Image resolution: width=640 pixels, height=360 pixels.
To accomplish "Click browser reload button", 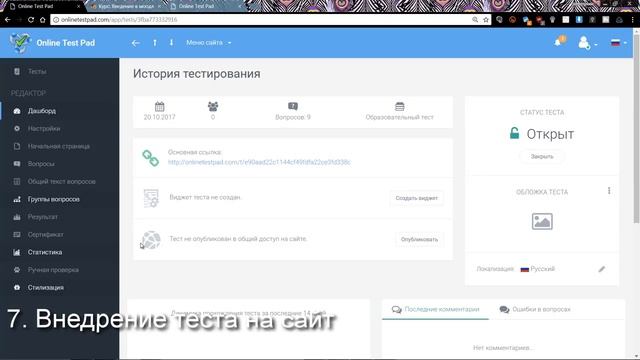I will pos(31,20).
